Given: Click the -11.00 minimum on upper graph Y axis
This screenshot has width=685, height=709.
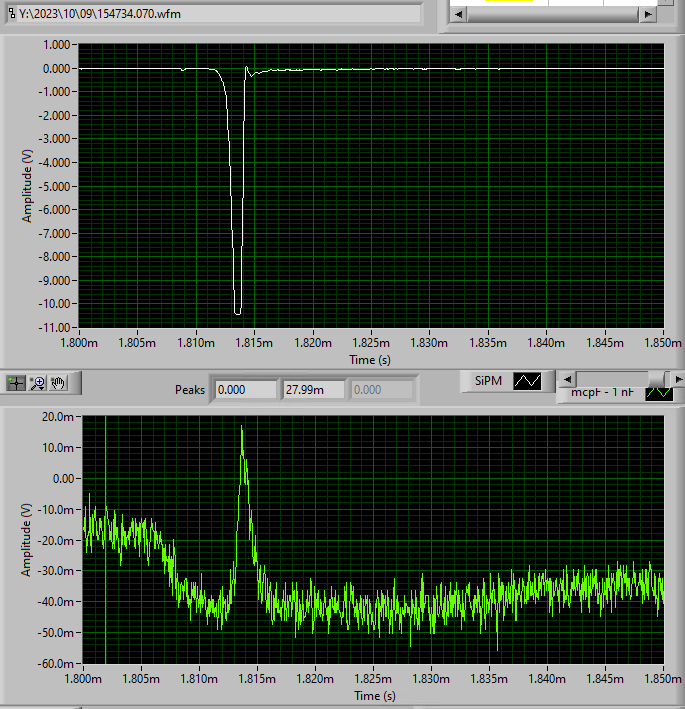Looking at the screenshot, I should pyautogui.click(x=54, y=327).
